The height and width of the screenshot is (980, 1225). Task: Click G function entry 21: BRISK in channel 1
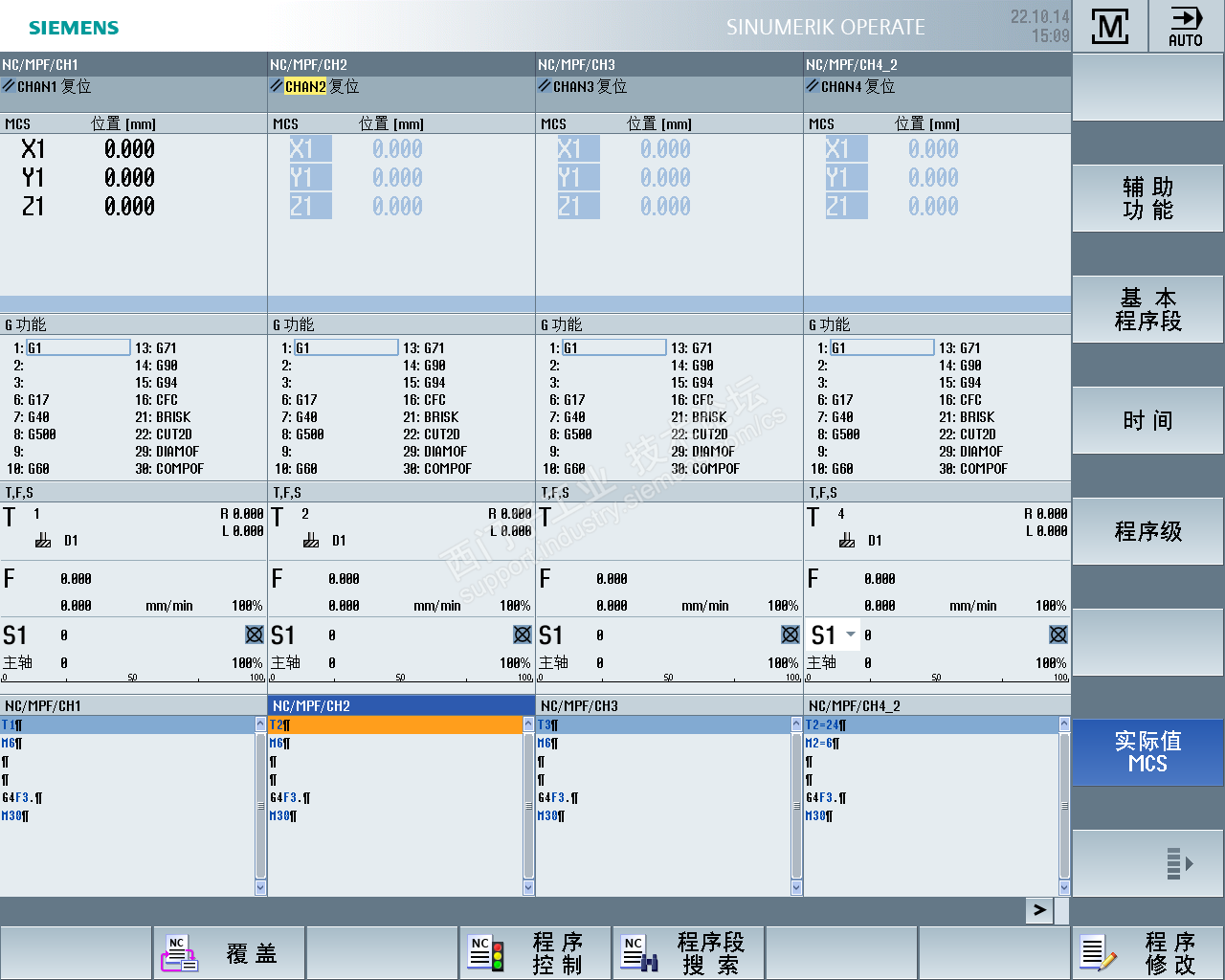tap(163, 417)
